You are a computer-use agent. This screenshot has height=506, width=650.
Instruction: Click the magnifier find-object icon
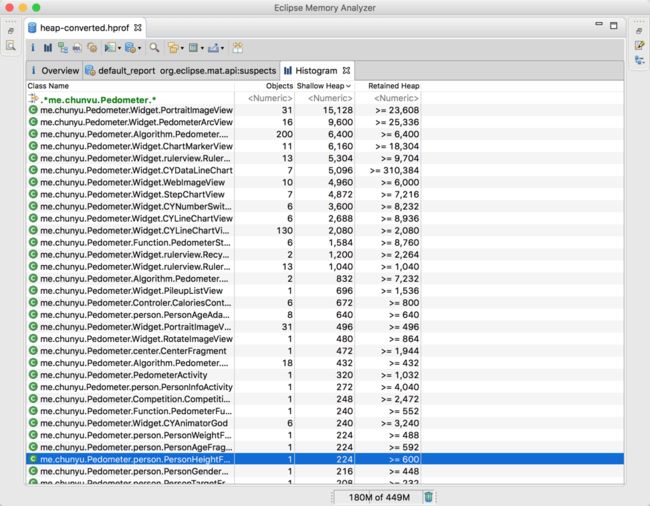154,48
